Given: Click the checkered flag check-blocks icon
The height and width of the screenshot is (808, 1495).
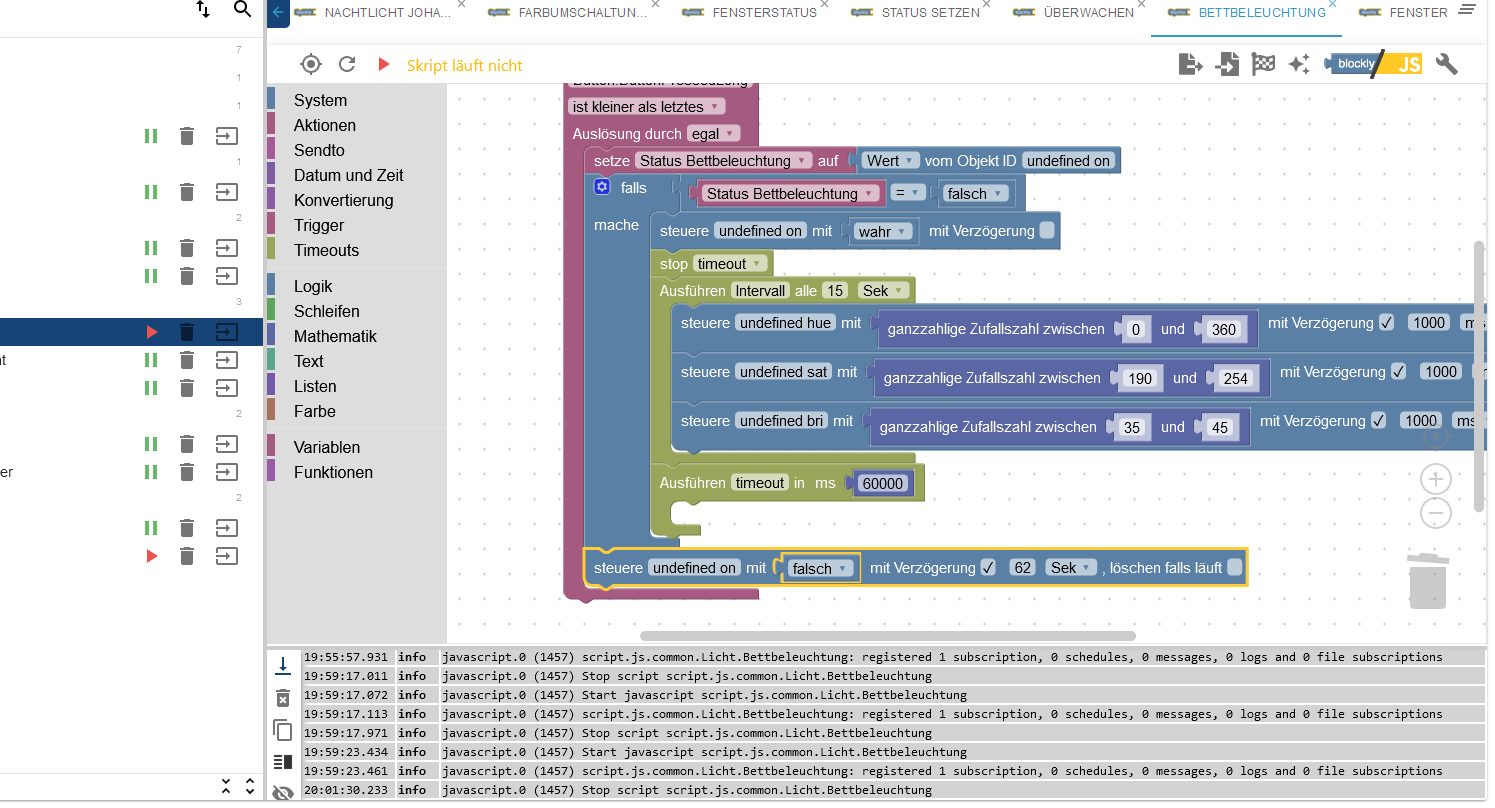Looking at the screenshot, I should pos(1263,65).
